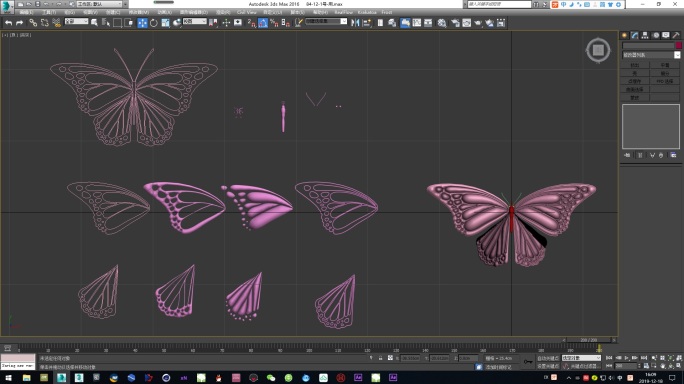Toggle the Percent Snap button
This screenshot has width=684, height=384.
(x=274, y=23)
